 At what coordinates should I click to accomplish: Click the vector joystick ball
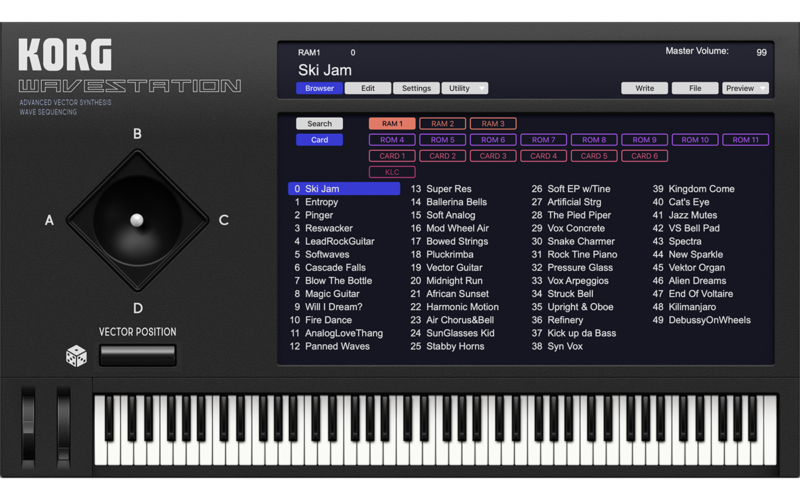pos(137,220)
